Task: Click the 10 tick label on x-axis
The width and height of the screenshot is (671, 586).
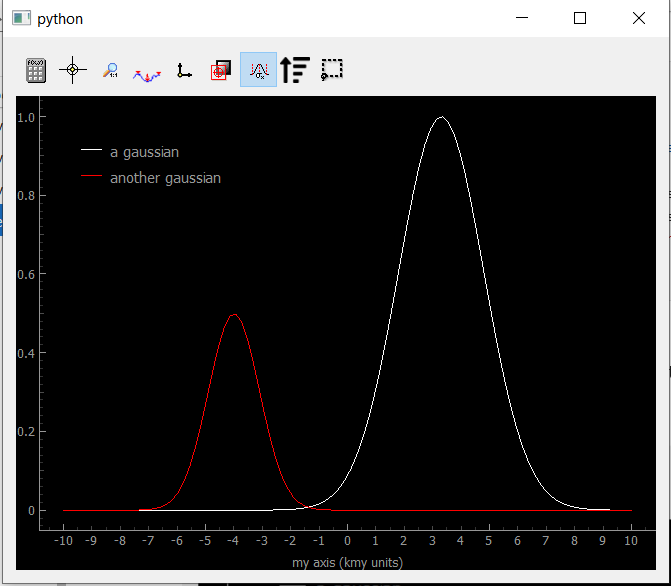Action: [x=631, y=541]
